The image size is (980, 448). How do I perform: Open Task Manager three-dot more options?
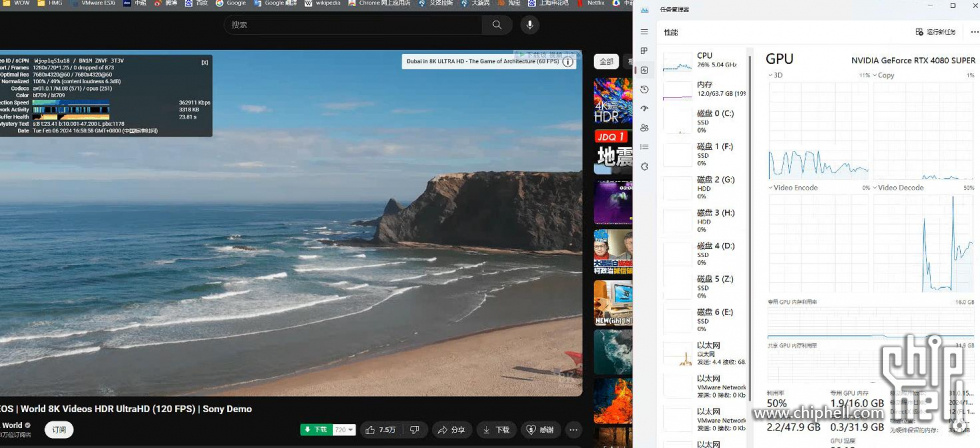(974, 32)
